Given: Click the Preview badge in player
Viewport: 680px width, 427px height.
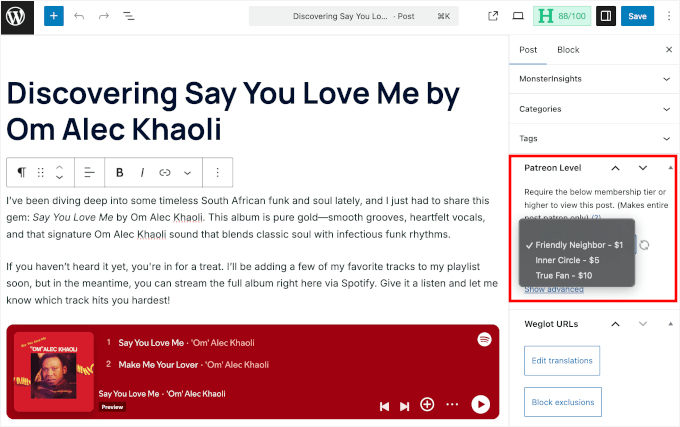Looking at the screenshot, I should (112, 407).
